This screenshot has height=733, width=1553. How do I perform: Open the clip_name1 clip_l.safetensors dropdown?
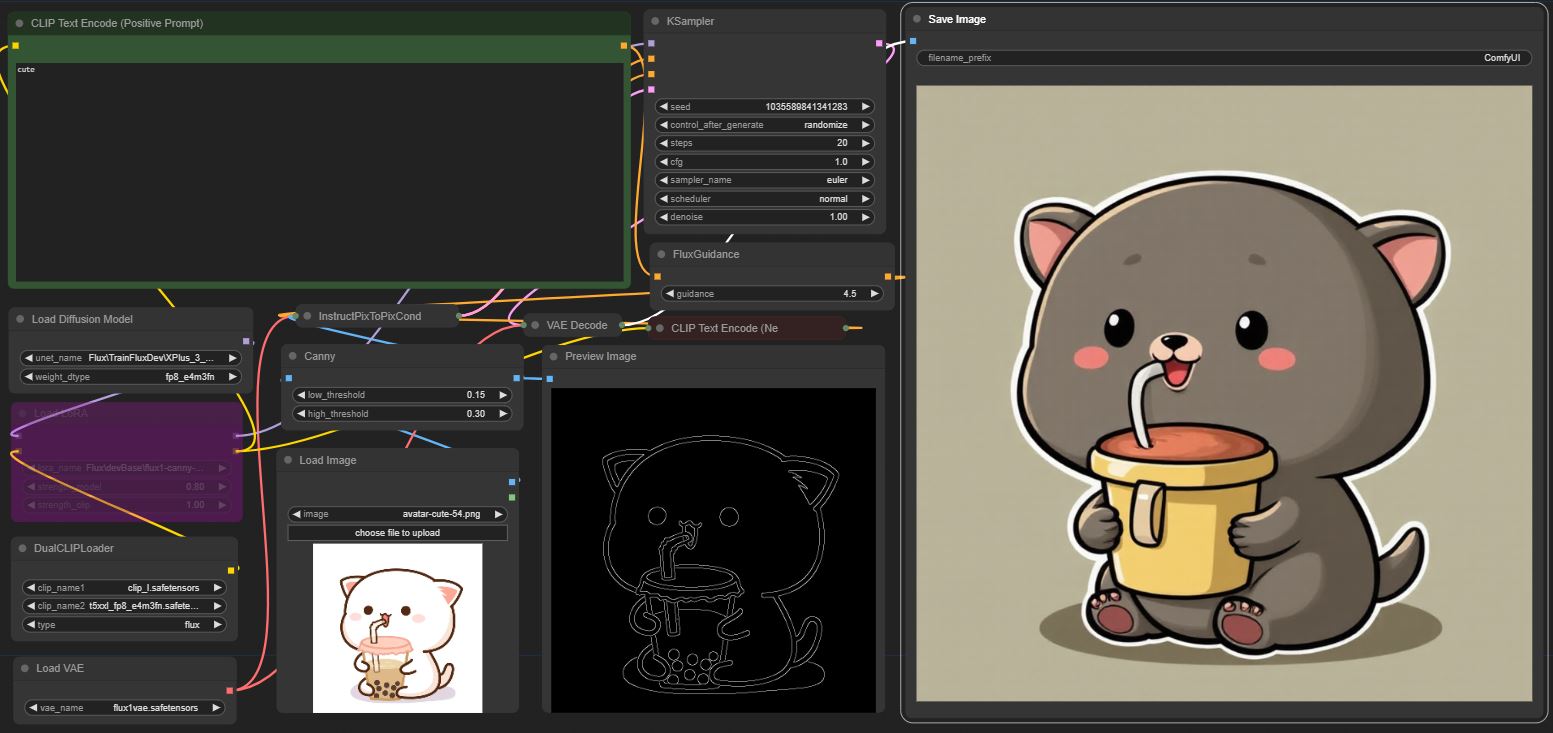pyautogui.click(x=125, y=588)
